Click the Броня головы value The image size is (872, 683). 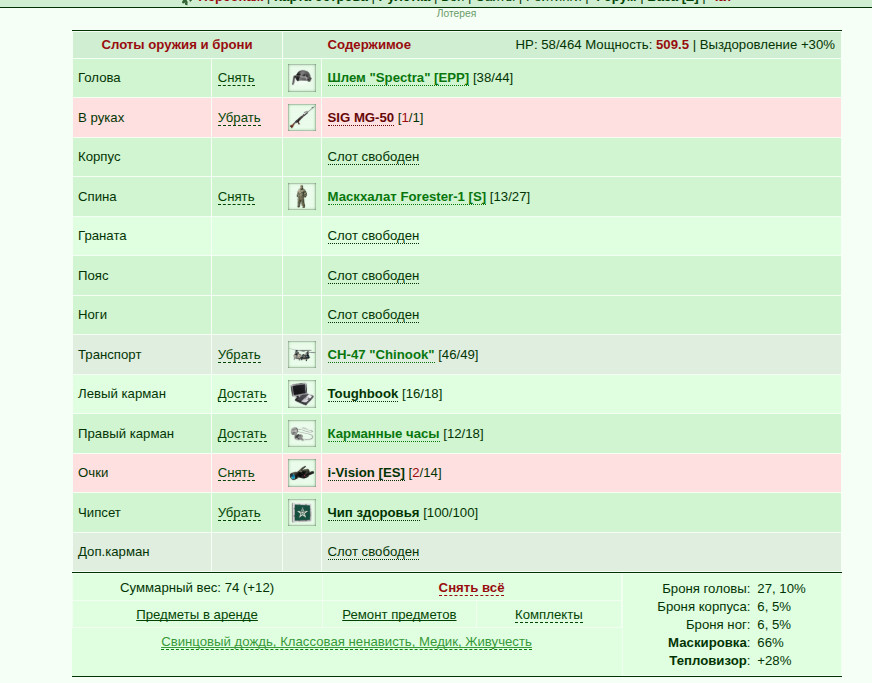click(781, 588)
